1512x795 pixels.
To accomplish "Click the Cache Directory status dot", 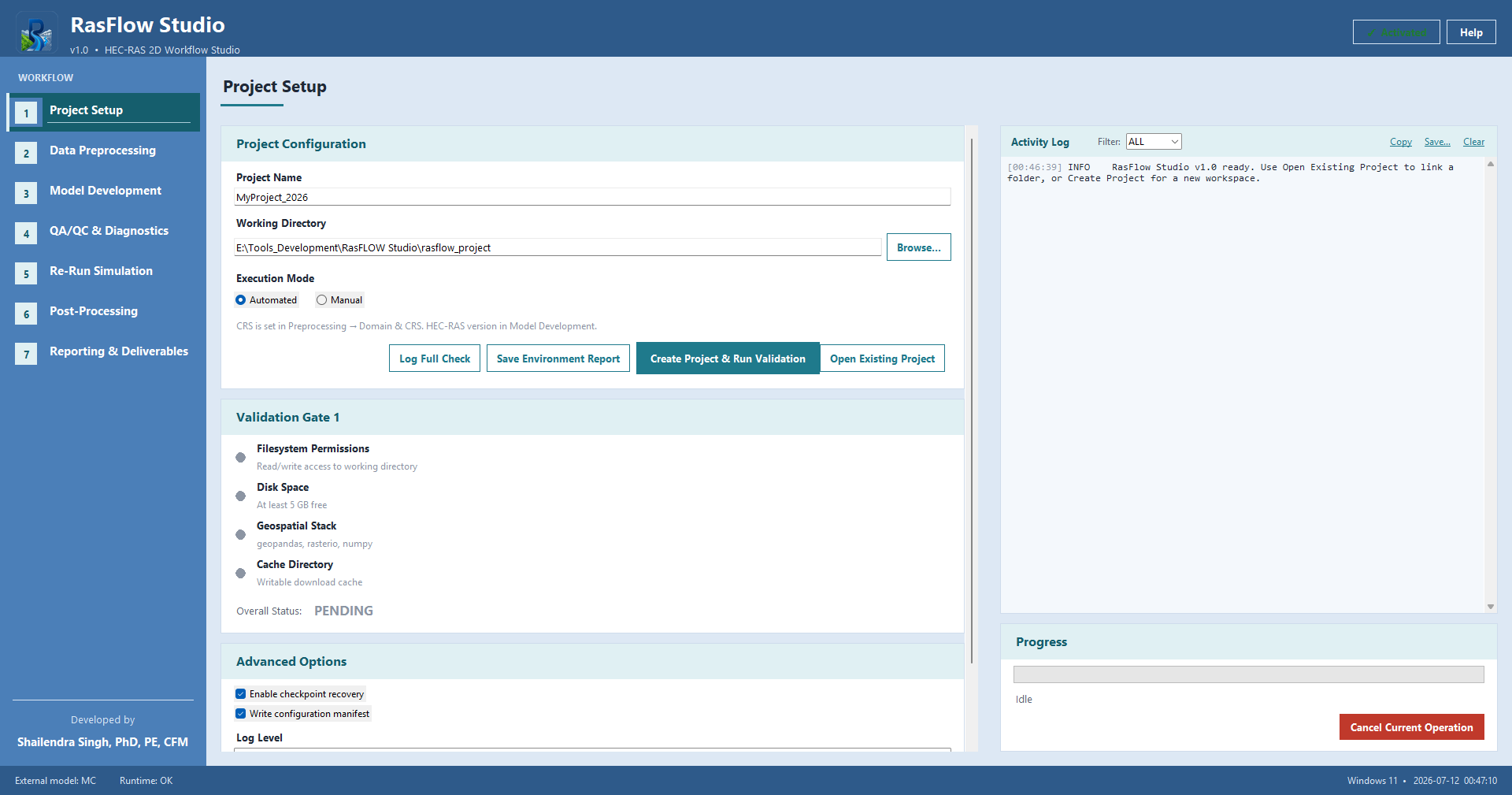I will [241, 573].
